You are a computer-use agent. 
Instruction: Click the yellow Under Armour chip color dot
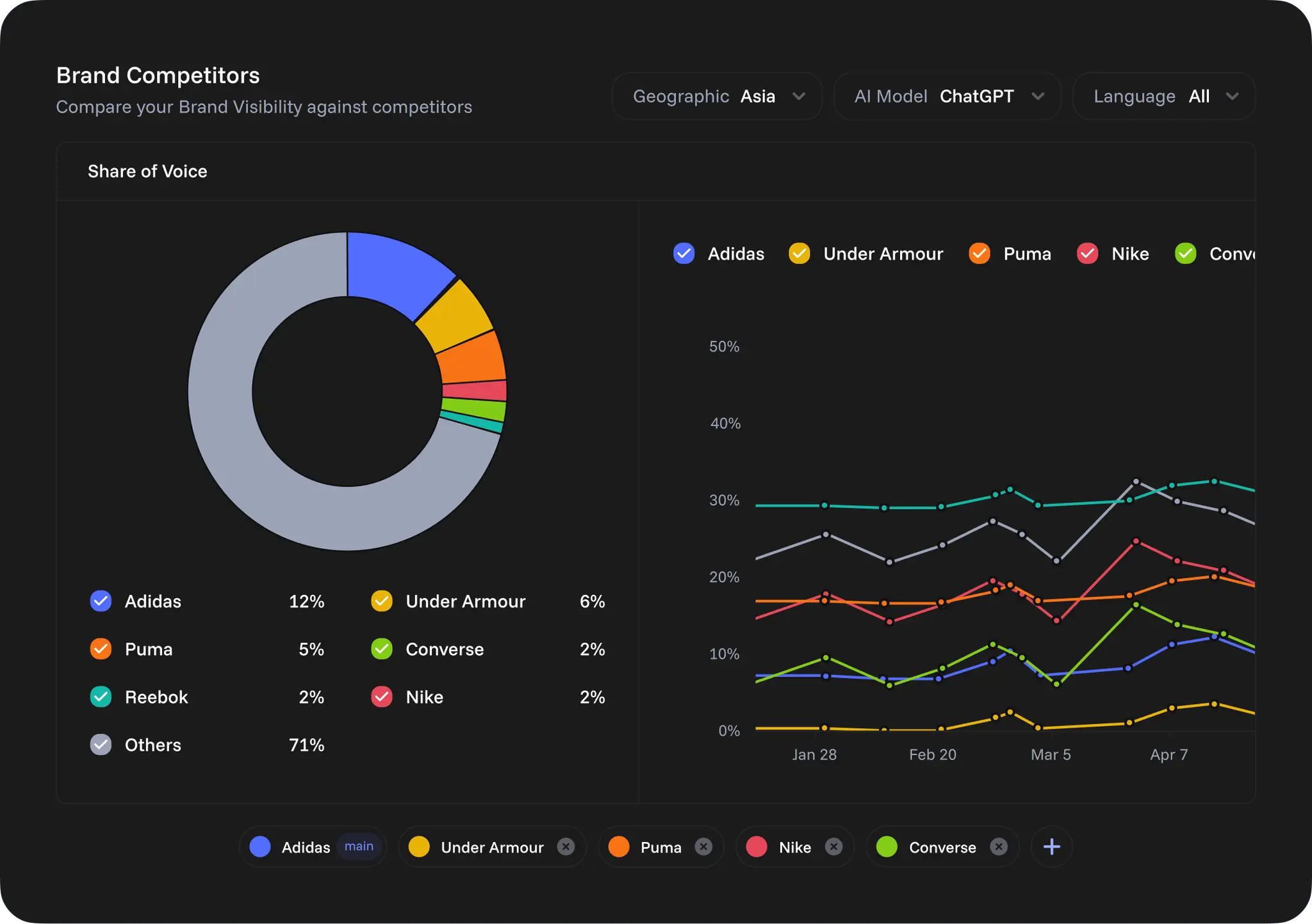coord(419,847)
